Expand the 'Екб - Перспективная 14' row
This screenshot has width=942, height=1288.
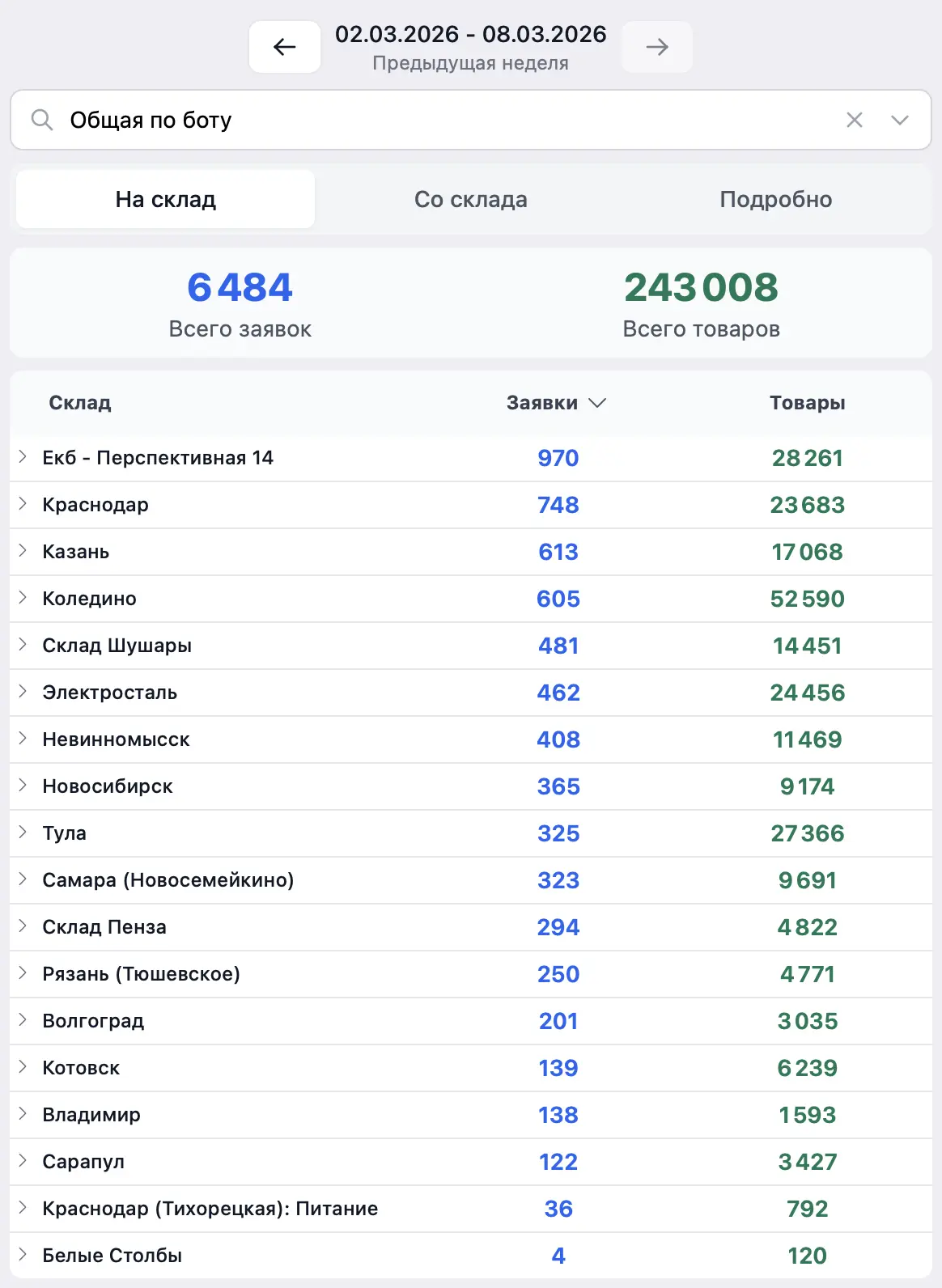tap(23, 457)
